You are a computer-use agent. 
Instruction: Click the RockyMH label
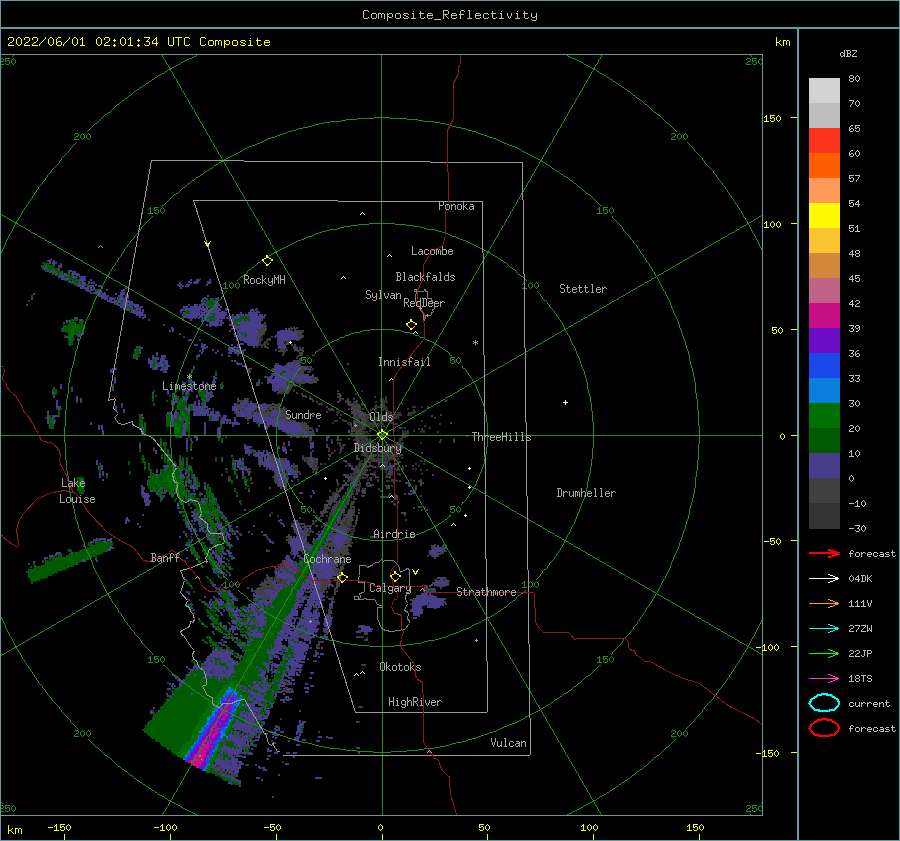tap(264, 280)
